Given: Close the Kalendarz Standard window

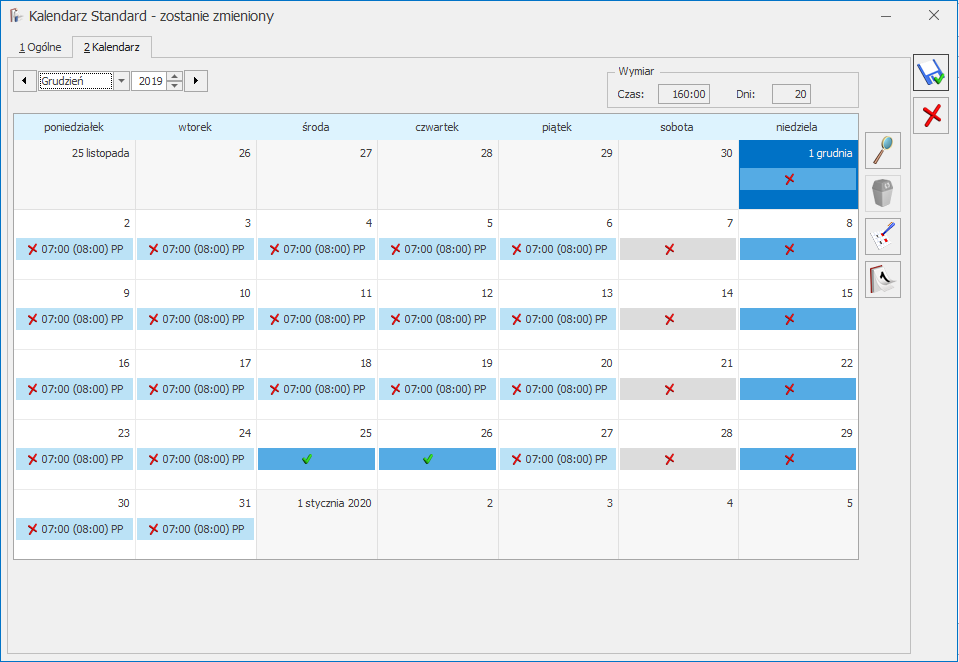Looking at the screenshot, I should [x=933, y=15].
